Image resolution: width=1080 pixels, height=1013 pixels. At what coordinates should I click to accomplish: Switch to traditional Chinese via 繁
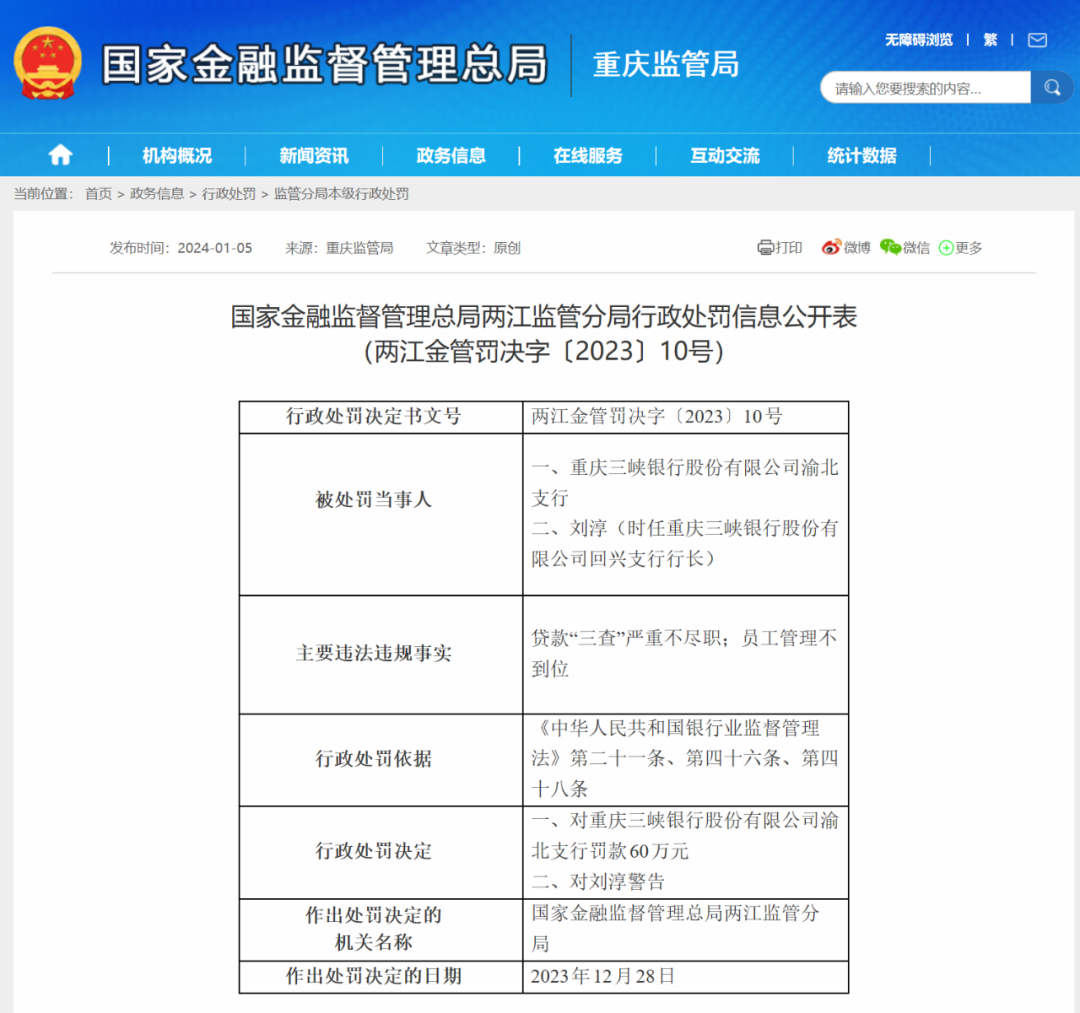coord(990,40)
